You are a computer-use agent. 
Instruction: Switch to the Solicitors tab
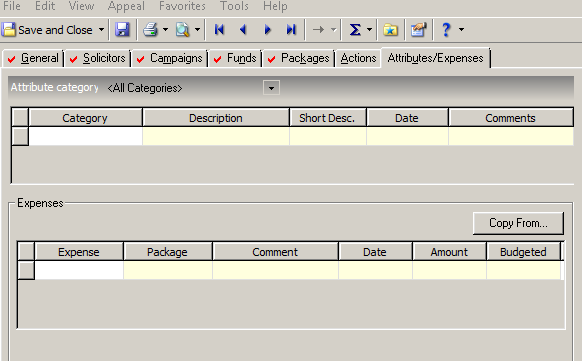(98, 58)
